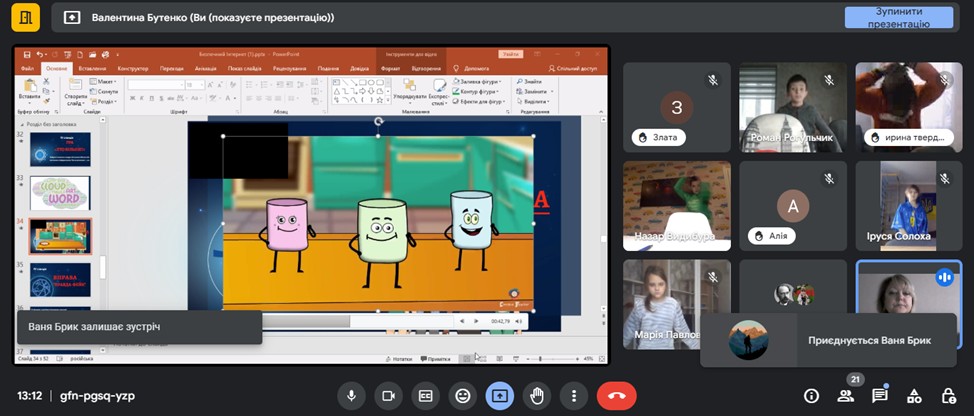Click the yellow Meet logo icon at top left
This screenshot has width=974, height=416.
[x=25, y=17]
